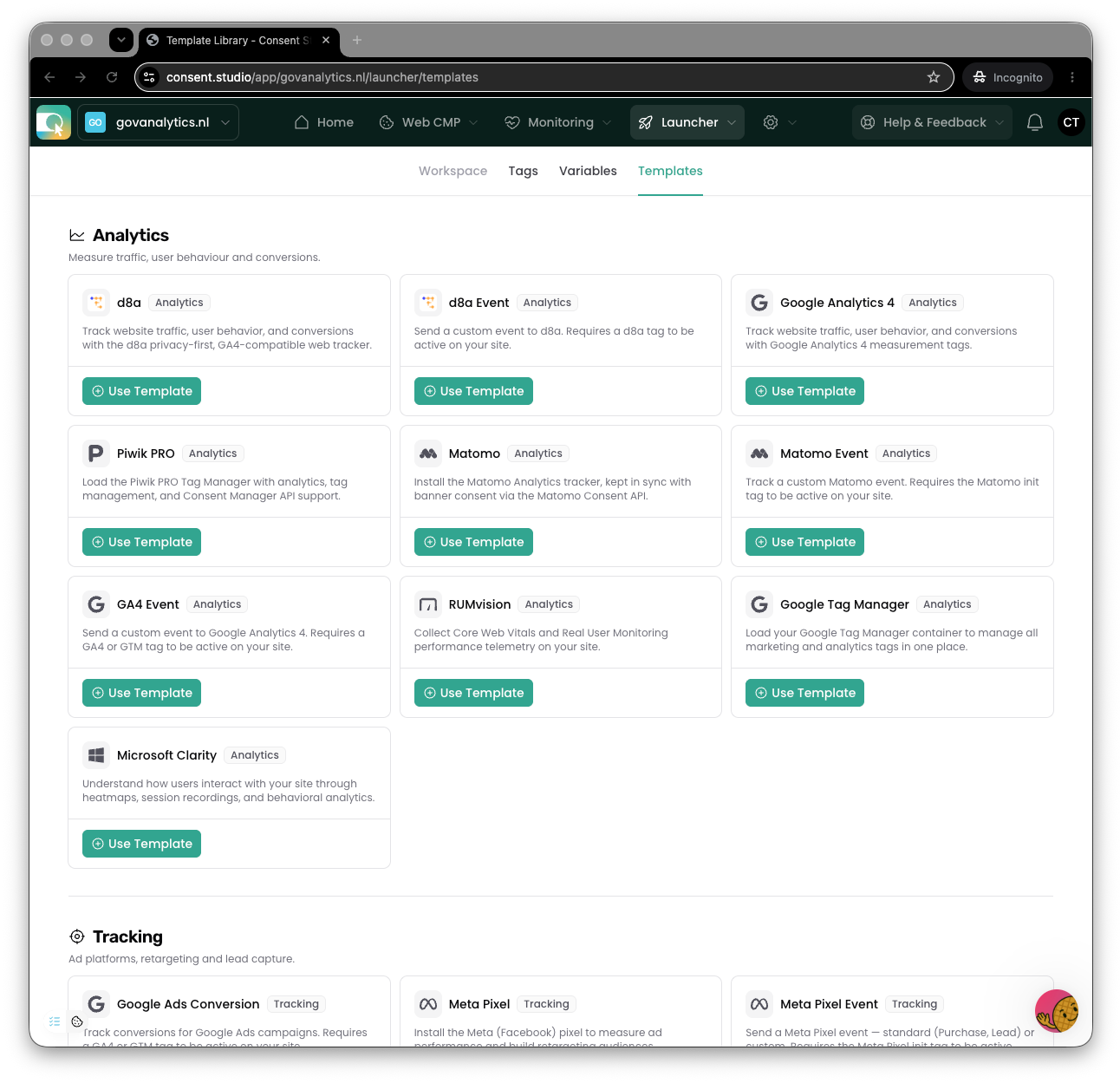The height and width of the screenshot is (1083, 1120).
Task: Click the Analytics section chart icon
Action: tap(77, 236)
